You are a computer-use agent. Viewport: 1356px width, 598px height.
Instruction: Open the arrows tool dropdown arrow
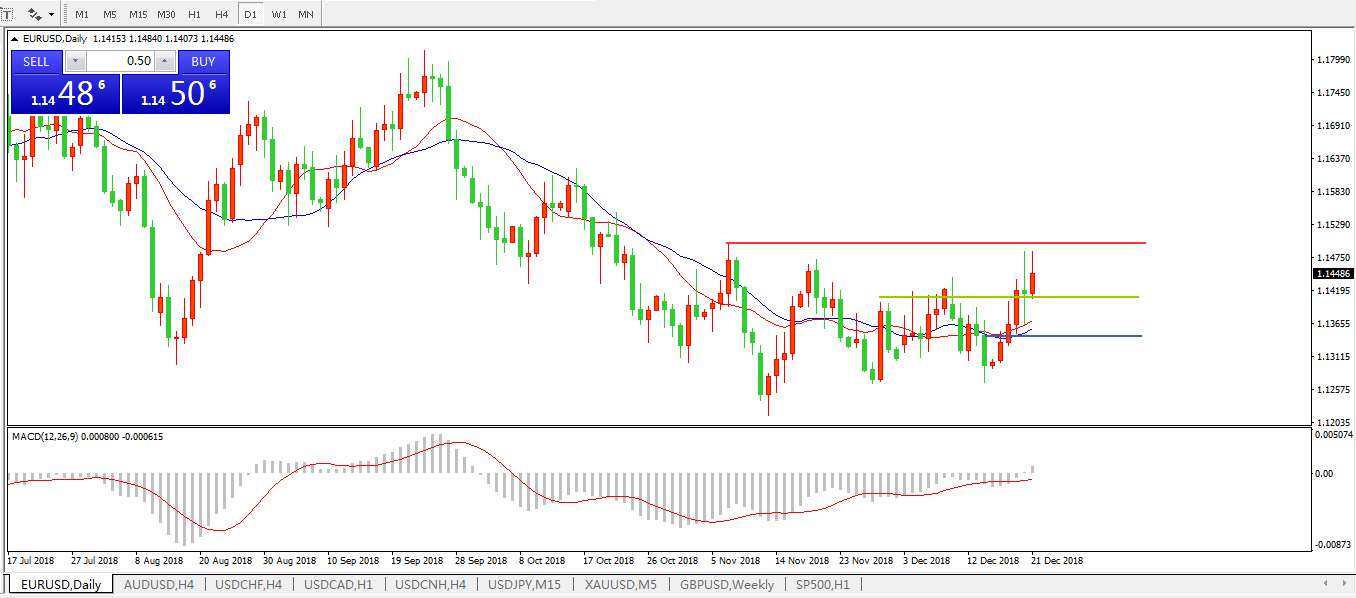[51, 15]
